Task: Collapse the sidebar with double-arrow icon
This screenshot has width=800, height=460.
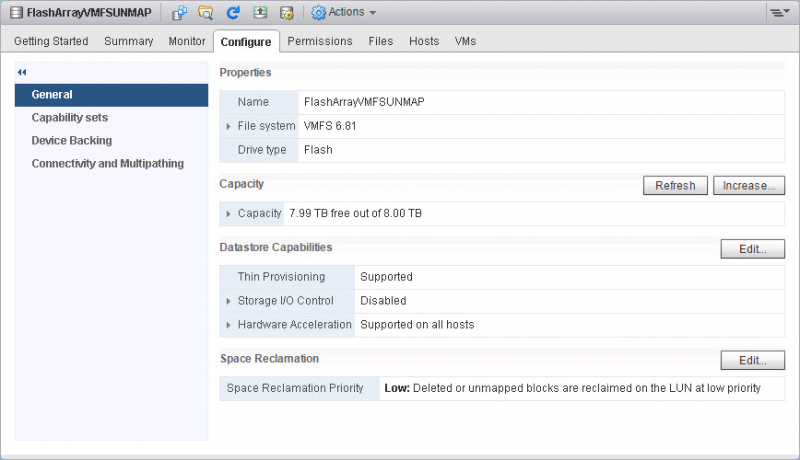Action: (21, 72)
